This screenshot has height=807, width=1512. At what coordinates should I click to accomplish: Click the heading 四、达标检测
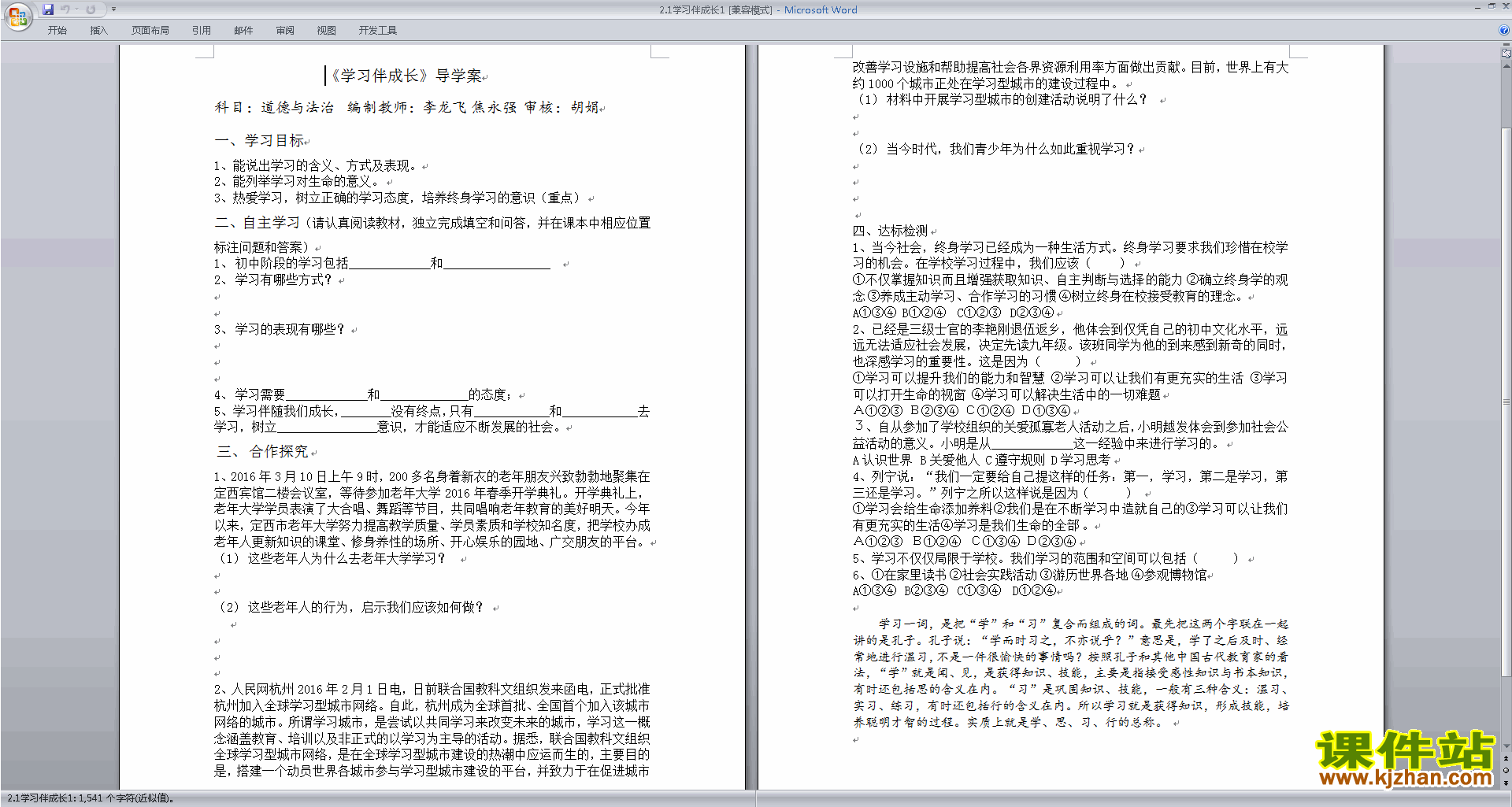pyautogui.click(x=890, y=231)
